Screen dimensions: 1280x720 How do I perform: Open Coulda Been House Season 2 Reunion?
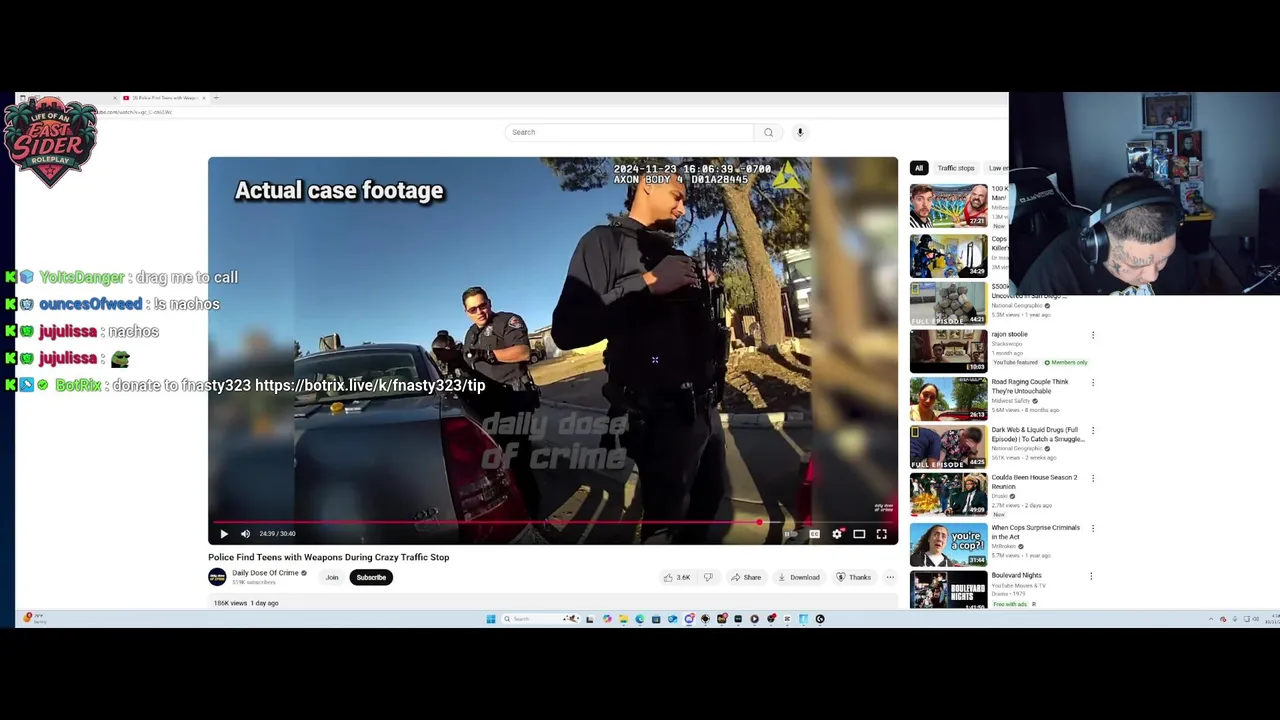pyautogui.click(x=1034, y=481)
